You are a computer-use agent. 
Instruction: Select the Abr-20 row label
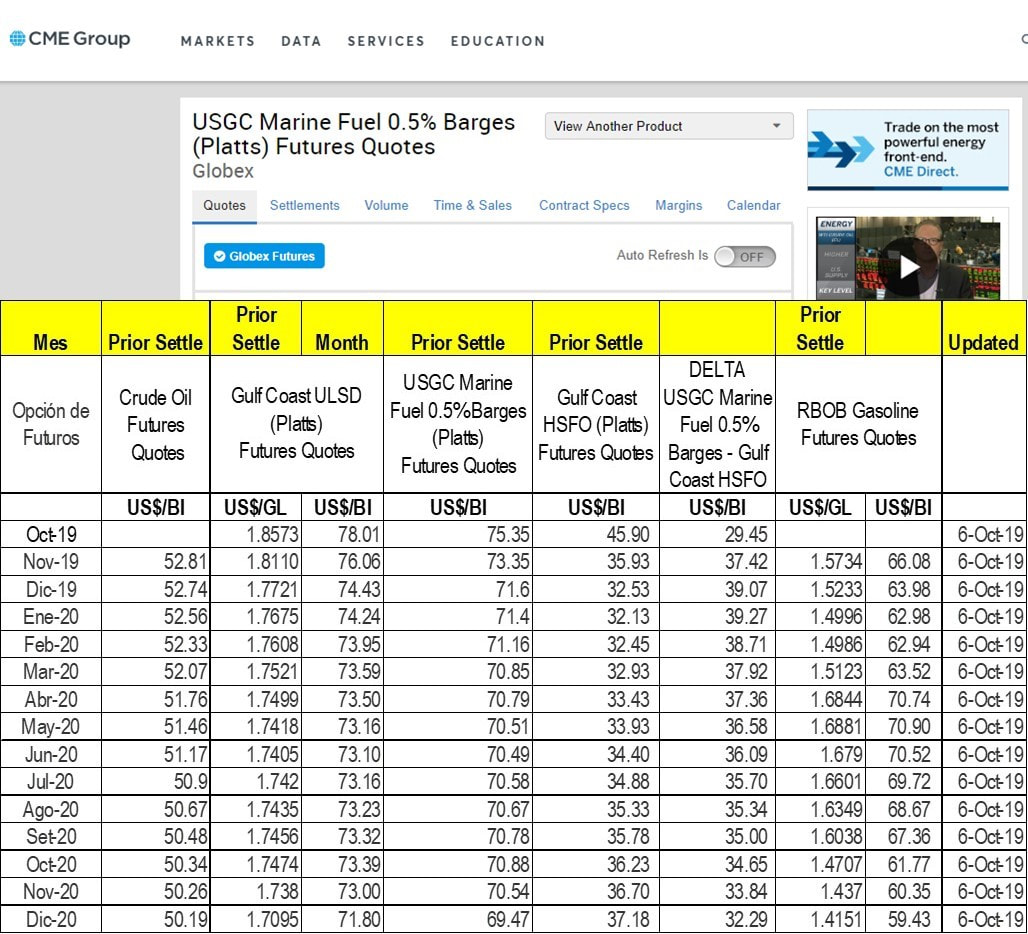pos(51,699)
